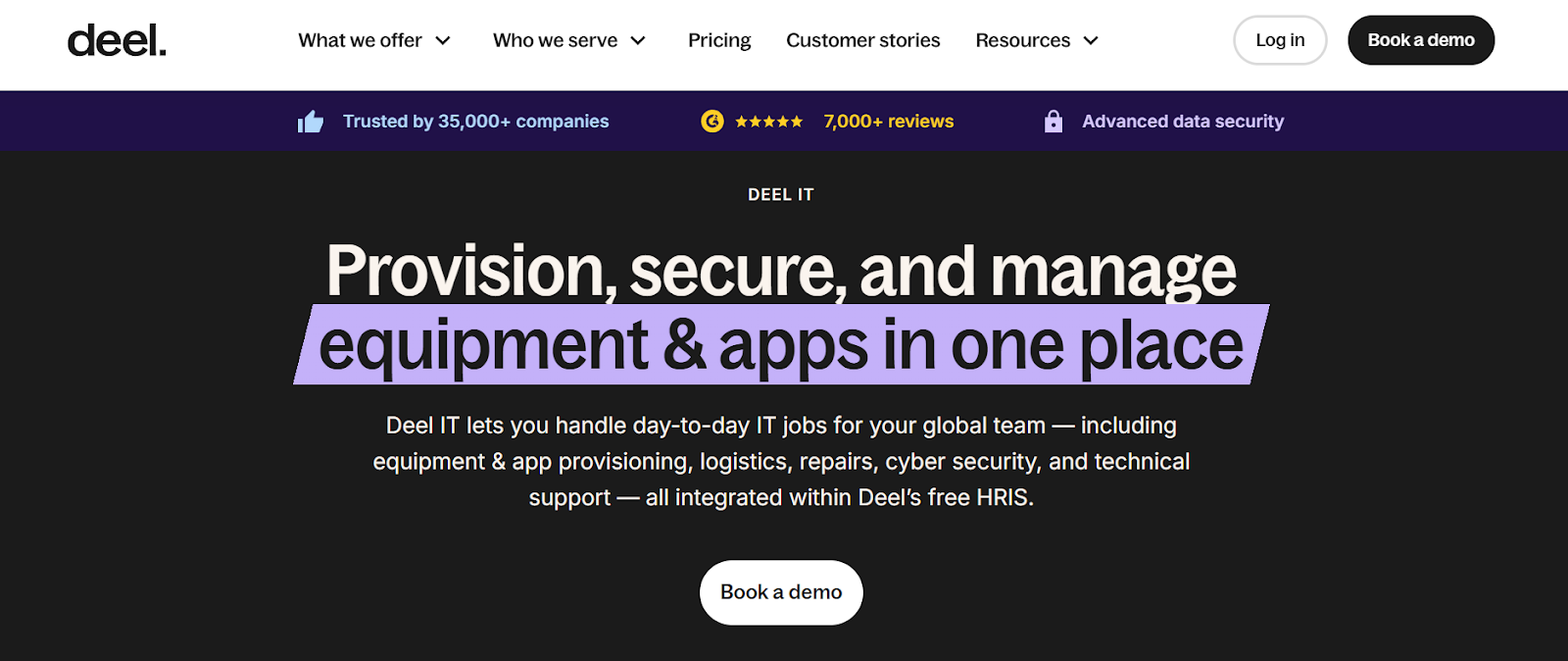Click the Deel IT description paragraph
The width and height of the screenshot is (1568, 661).
click(x=781, y=461)
